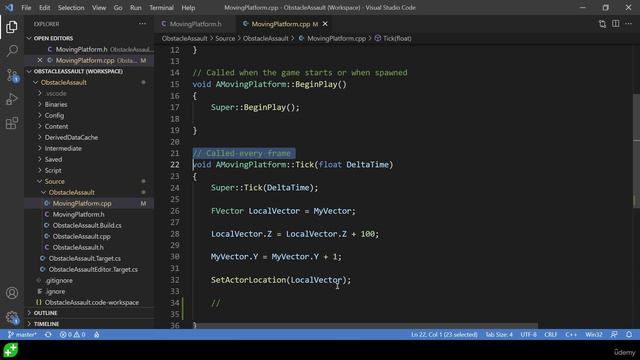Open the Manage gear icon
Screen dimensions: 640x360
click(x=12, y=317)
